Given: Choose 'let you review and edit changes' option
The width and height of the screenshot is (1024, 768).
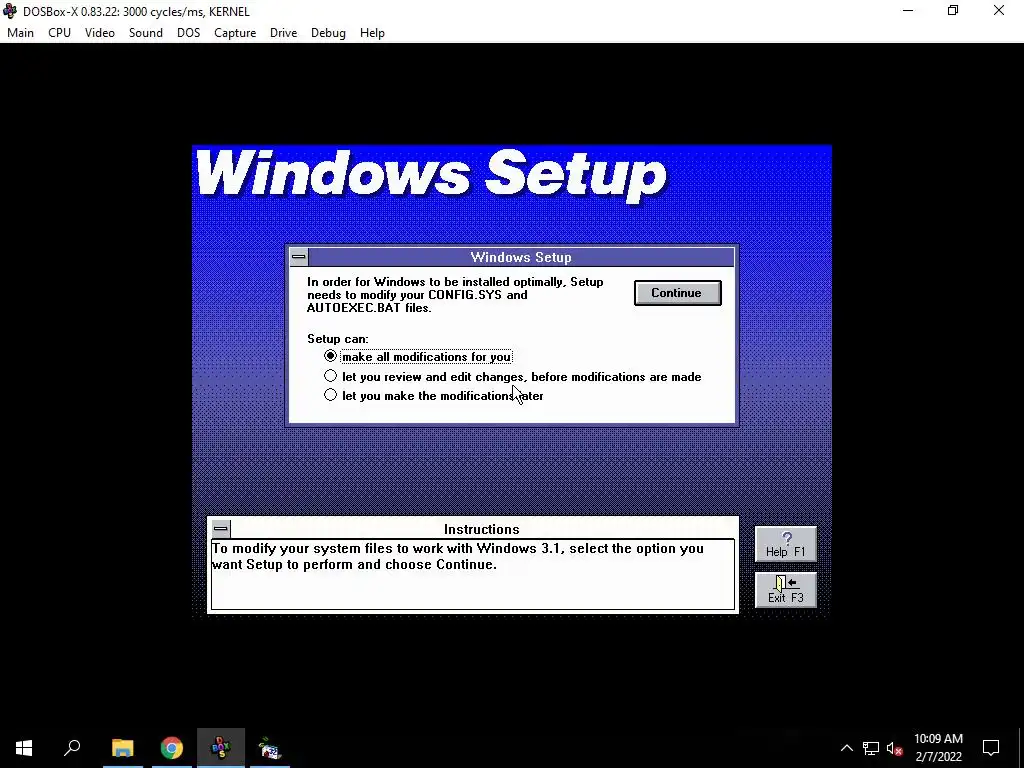Looking at the screenshot, I should (x=513, y=377).
